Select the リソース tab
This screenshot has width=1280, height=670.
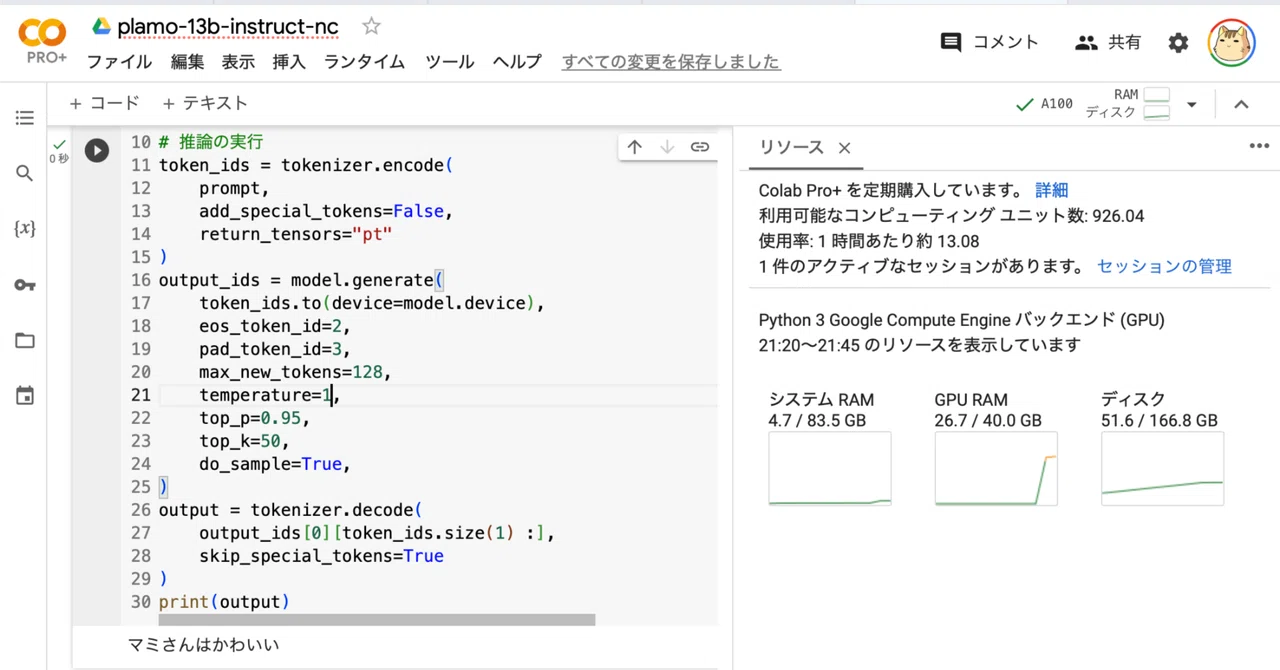[791, 148]
